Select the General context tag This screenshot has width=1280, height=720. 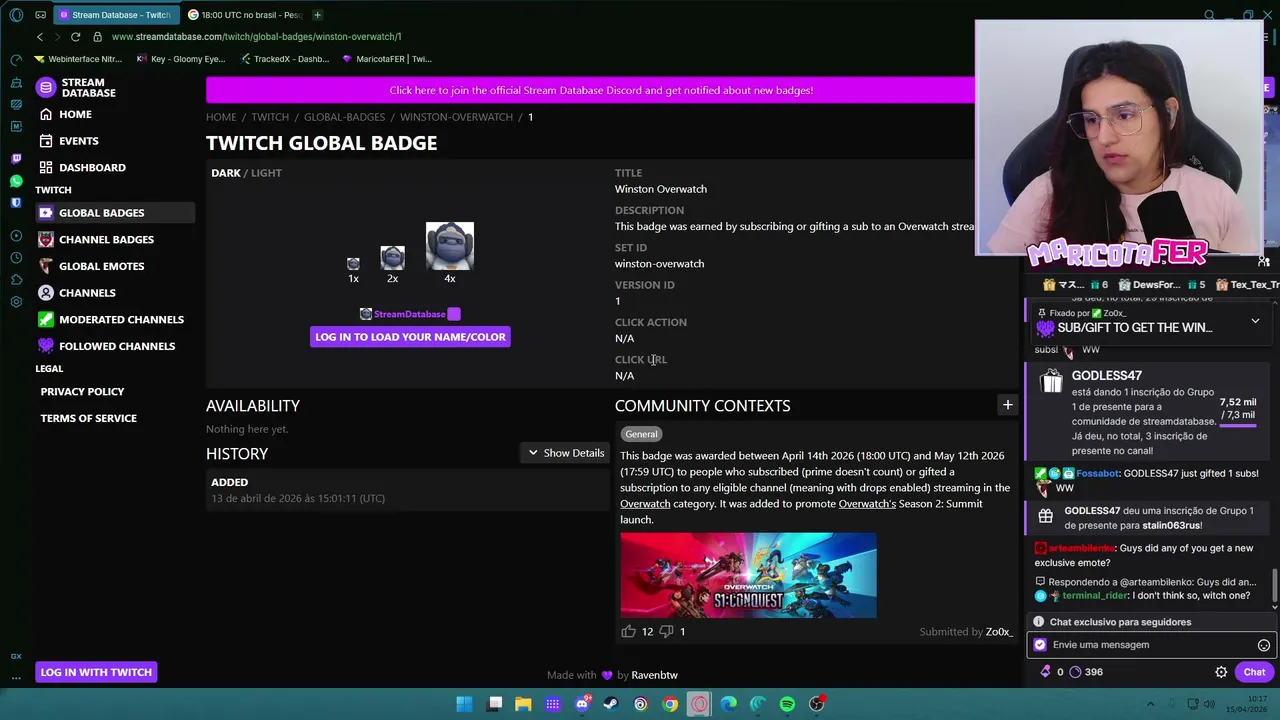[x=641, y=434]
